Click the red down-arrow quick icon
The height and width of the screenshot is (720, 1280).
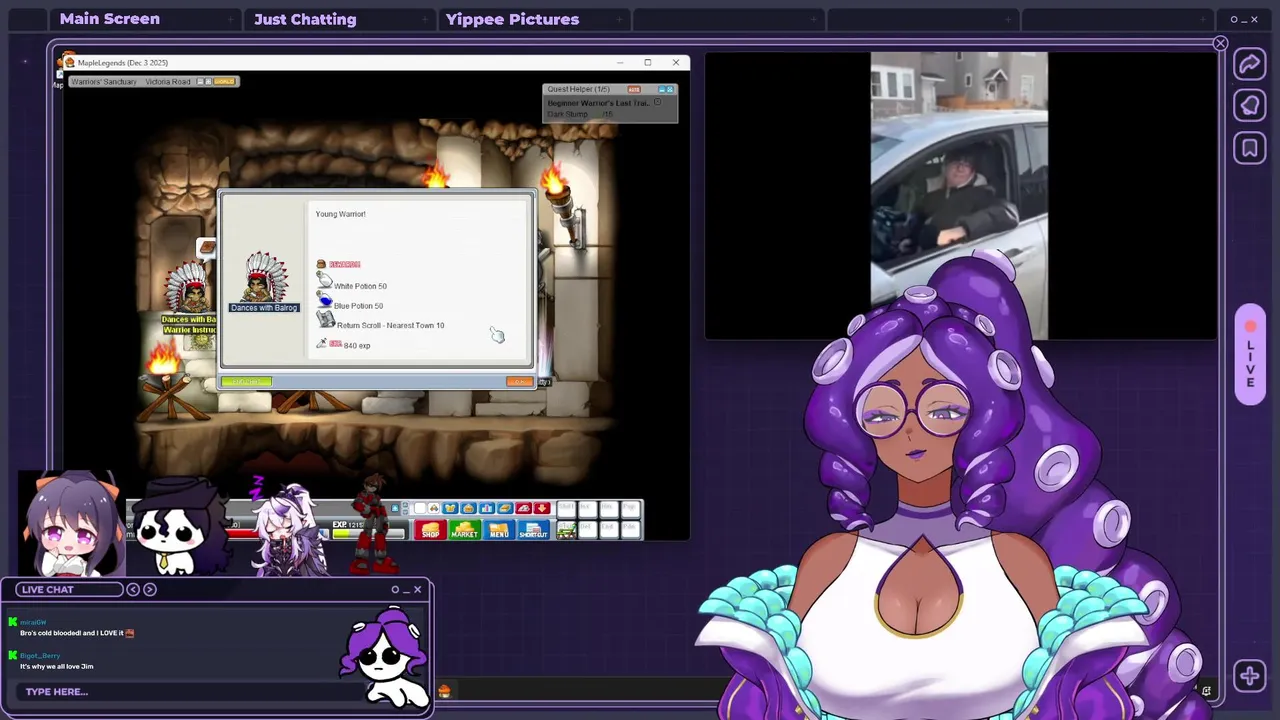click(x=542, y=508)
